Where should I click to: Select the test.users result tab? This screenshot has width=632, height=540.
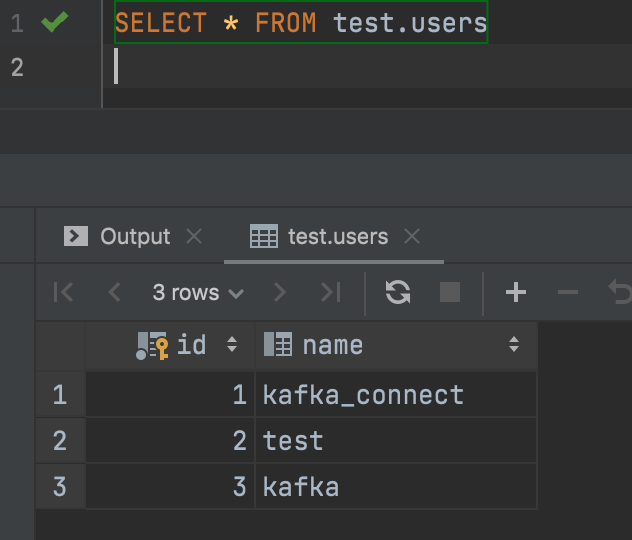point(336,237)
